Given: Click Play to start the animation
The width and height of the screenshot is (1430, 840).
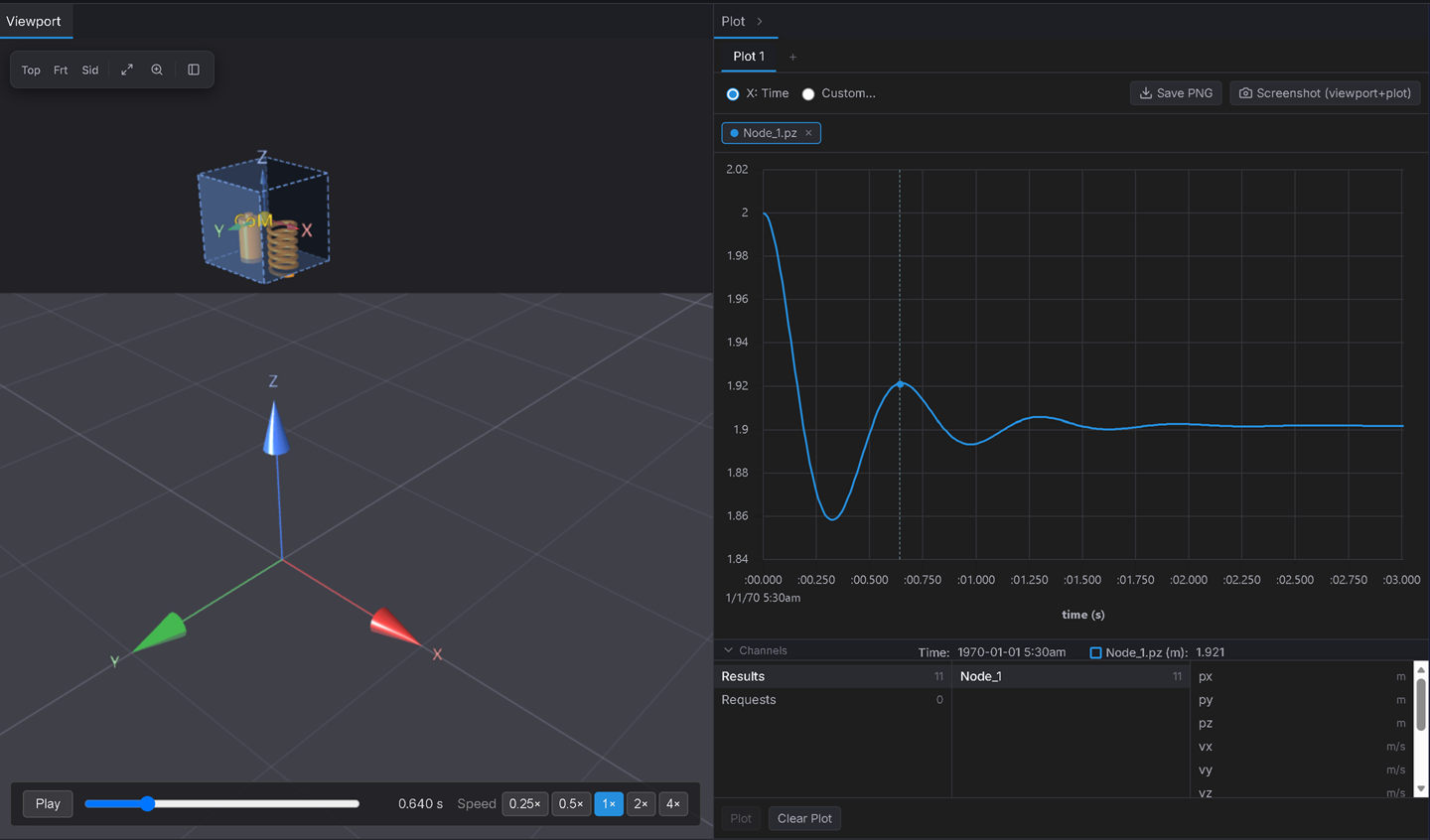Looking at the screenshot, I should (48, 803).
